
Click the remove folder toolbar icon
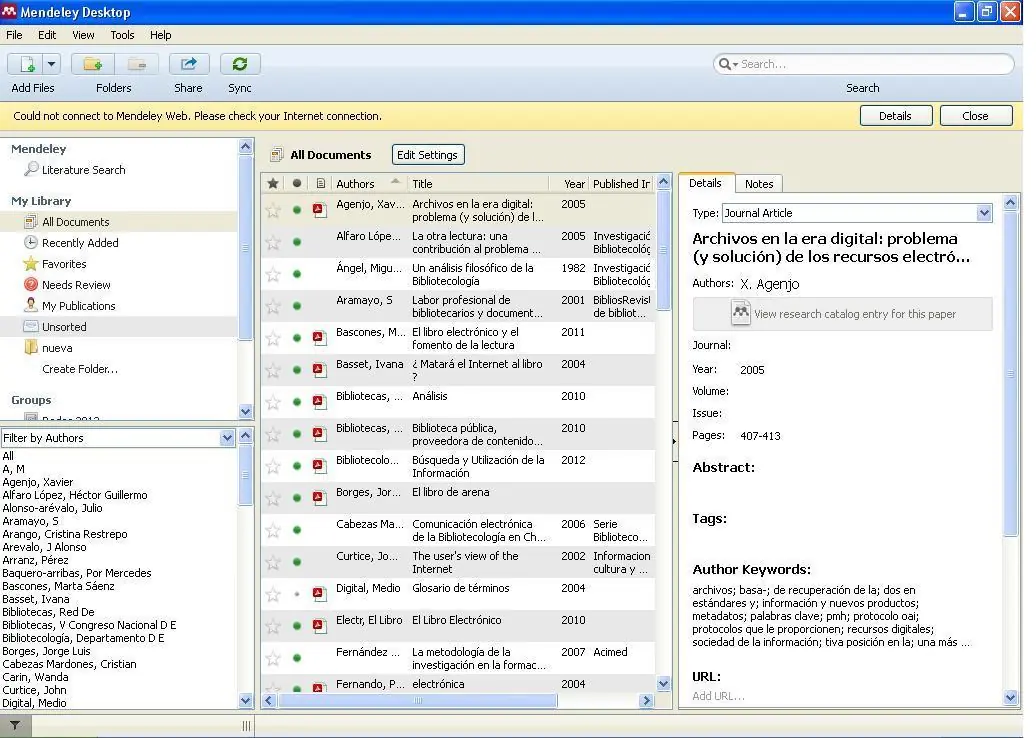[x=137, y=64]
